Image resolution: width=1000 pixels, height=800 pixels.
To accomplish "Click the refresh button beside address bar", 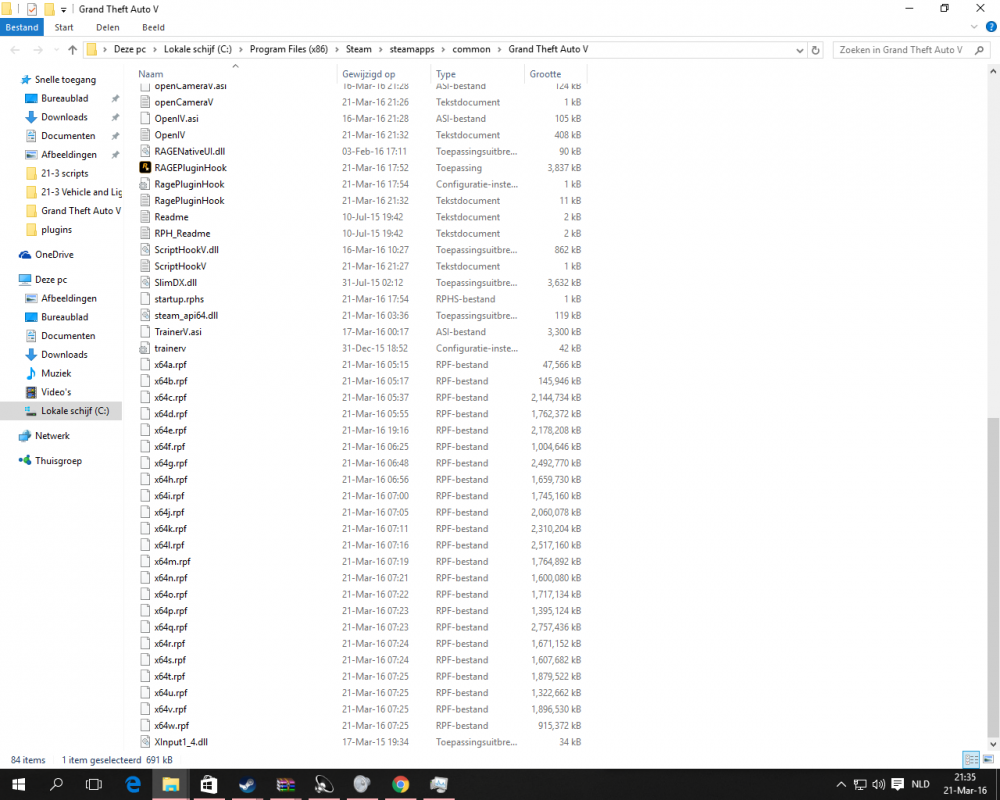I will click(x=816, y=50).
